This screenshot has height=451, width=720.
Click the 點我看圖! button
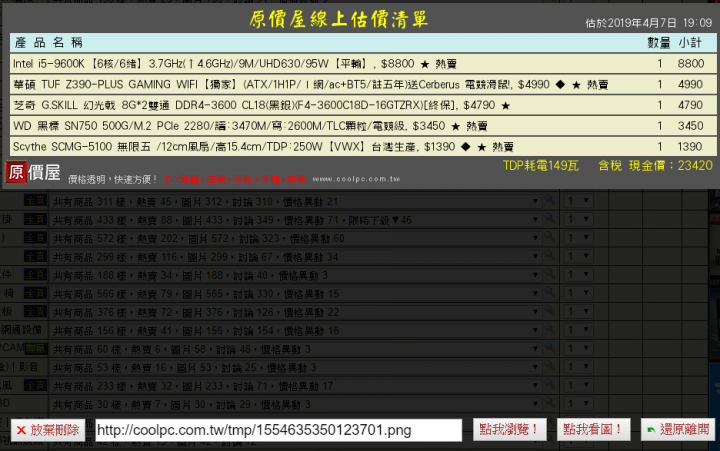(x=593, y=429)
